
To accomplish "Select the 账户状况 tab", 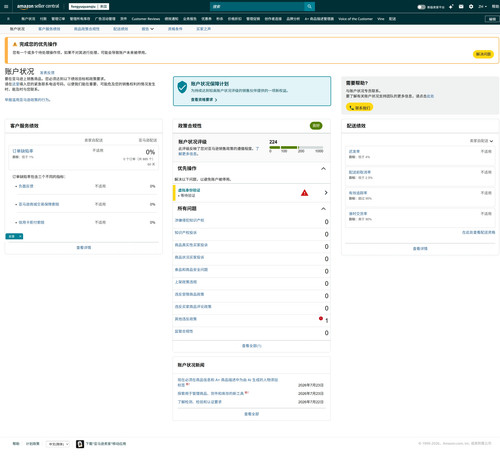I will (x=17, y=29).
